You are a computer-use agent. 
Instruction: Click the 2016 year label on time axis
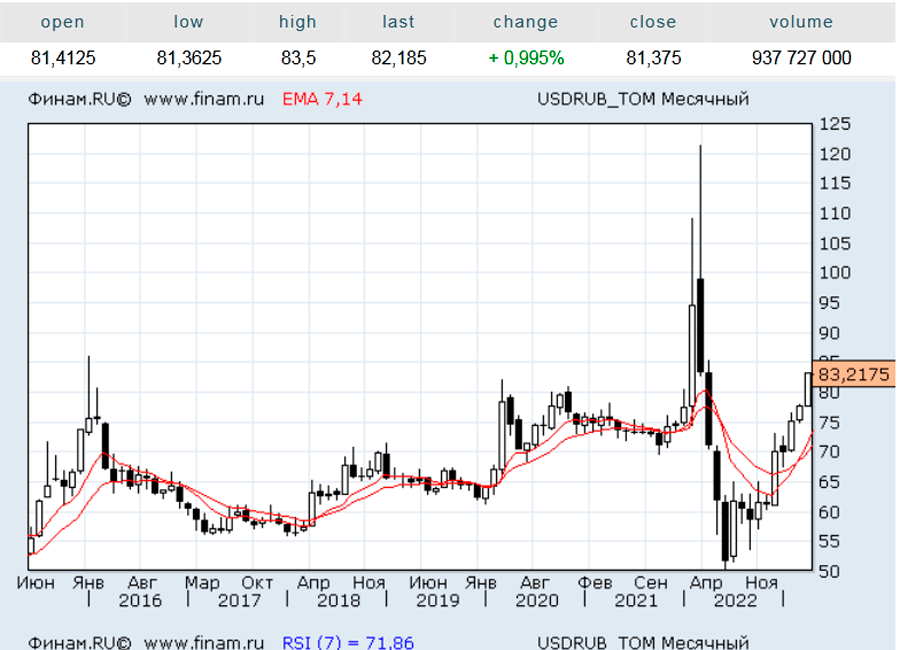pyautogui.click(x=139, y=600)
